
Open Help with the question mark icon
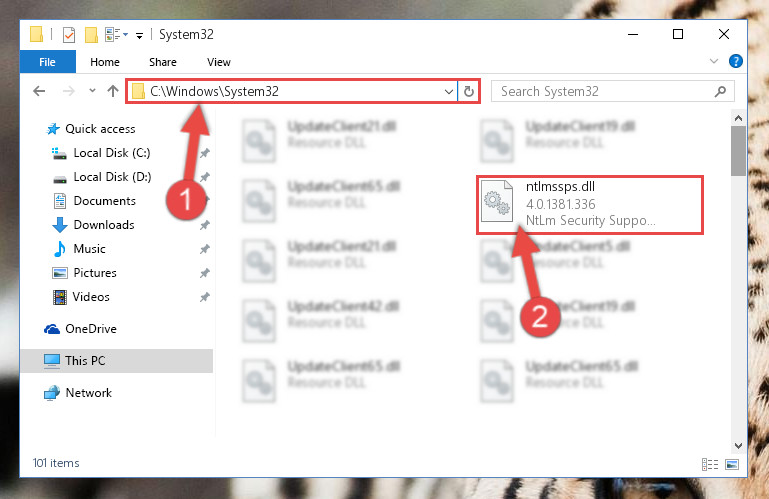pyautogui.click(x=736, y=61)
